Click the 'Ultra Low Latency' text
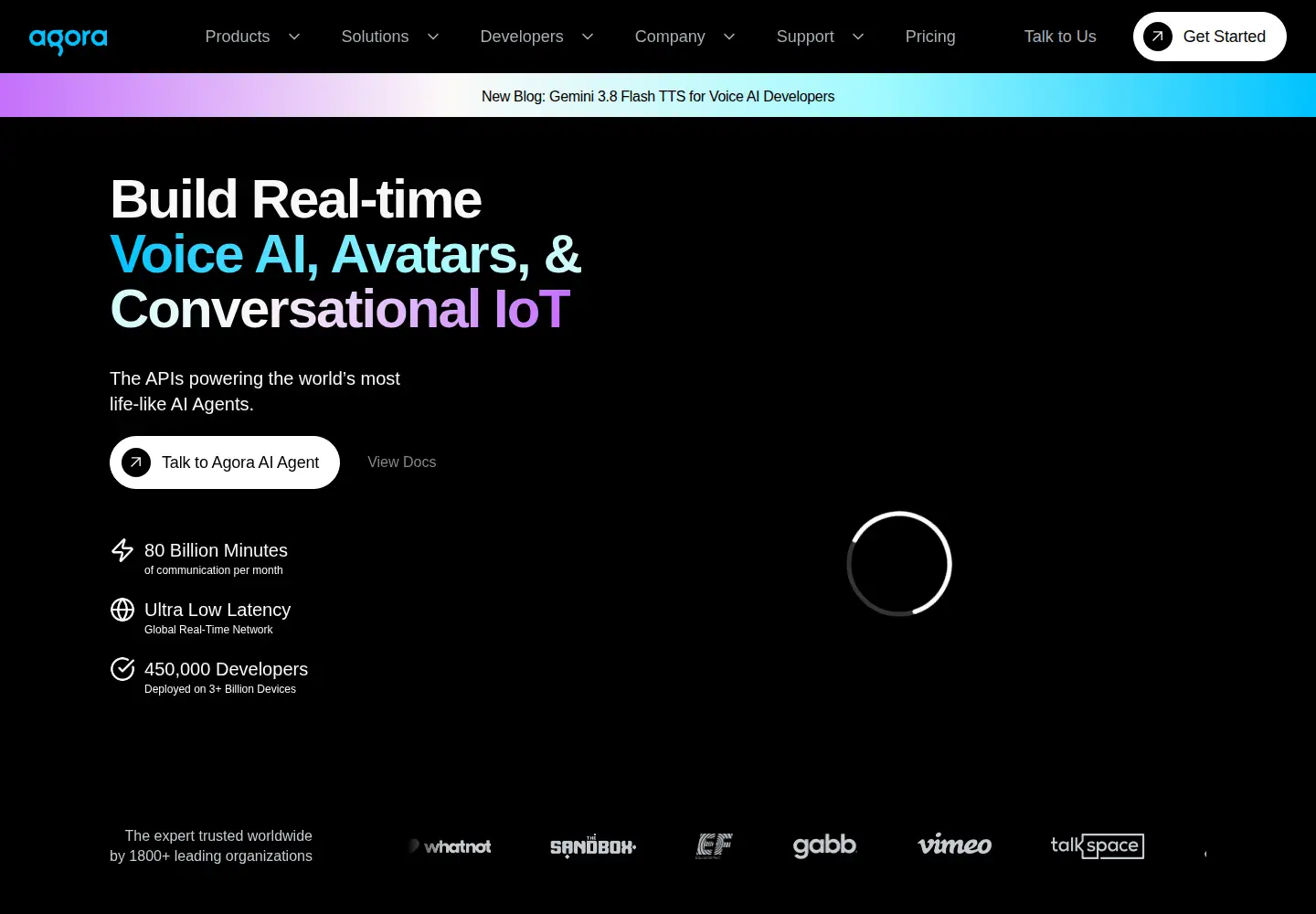 coord(218,610)
